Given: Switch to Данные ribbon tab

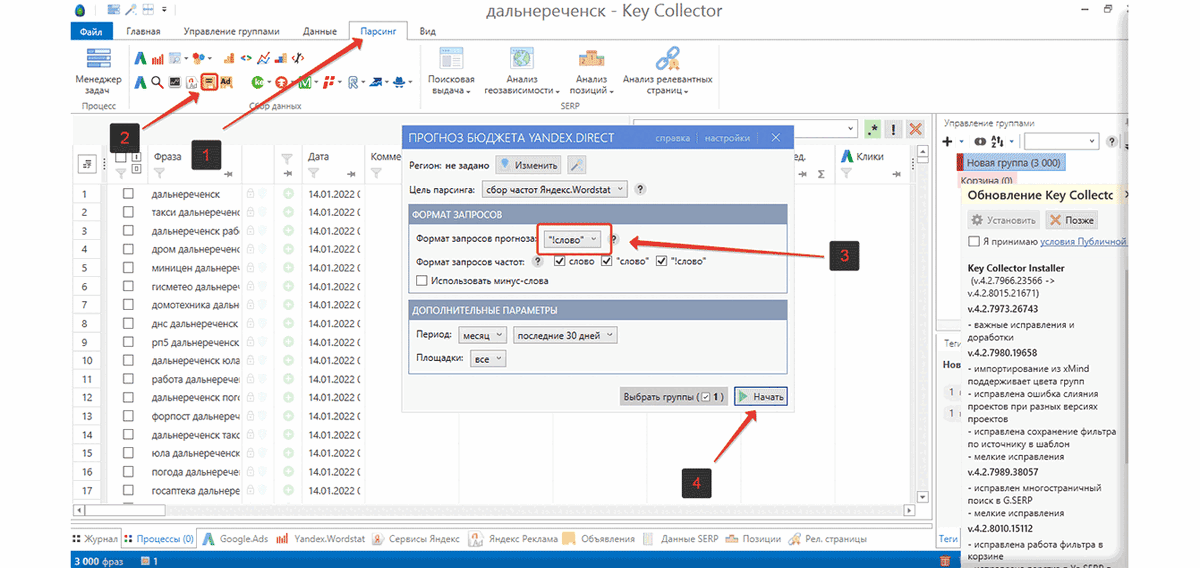Looking at the screenshot, I should tap(318, 31).
